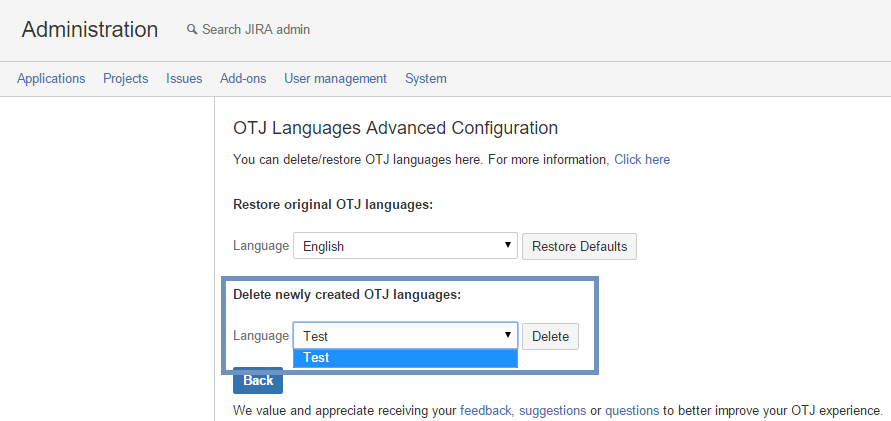Screen dimensions: 891x421
Task: Open the Projects admin menu
Action: click(x=126, y=78)
